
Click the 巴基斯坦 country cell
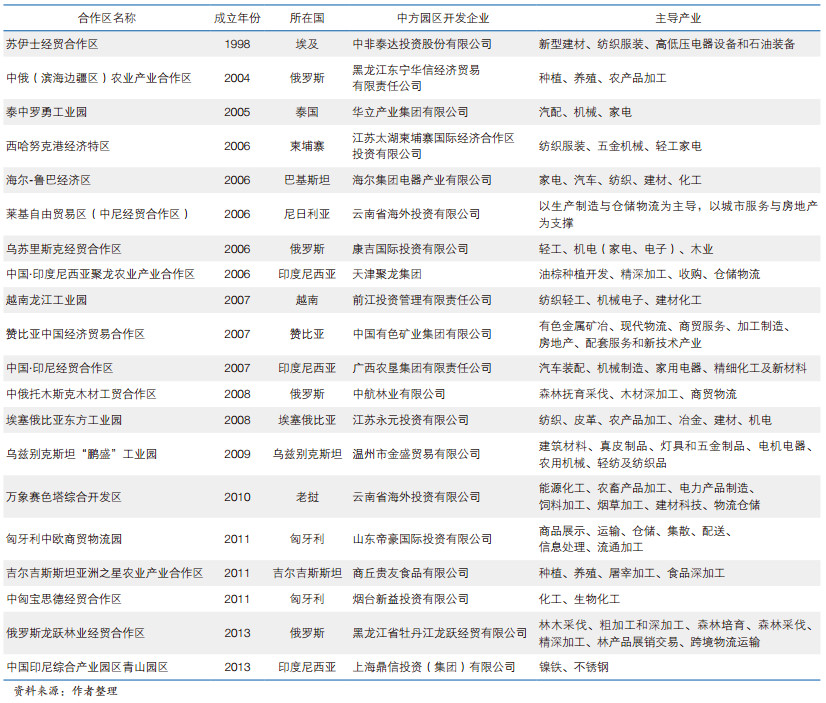(x=307, y=180)
